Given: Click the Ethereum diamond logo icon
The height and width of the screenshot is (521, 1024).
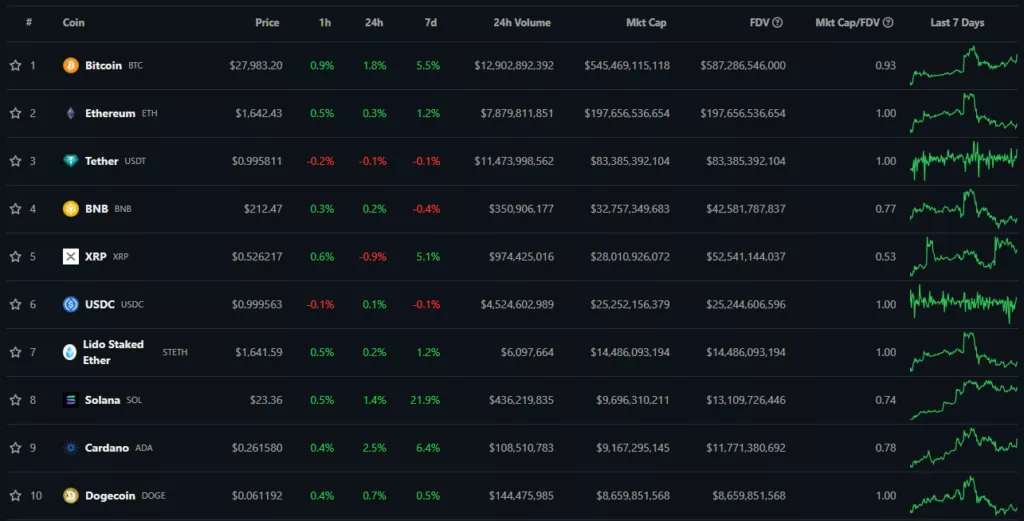Looking at the screenshot, I should click(71, 113).
